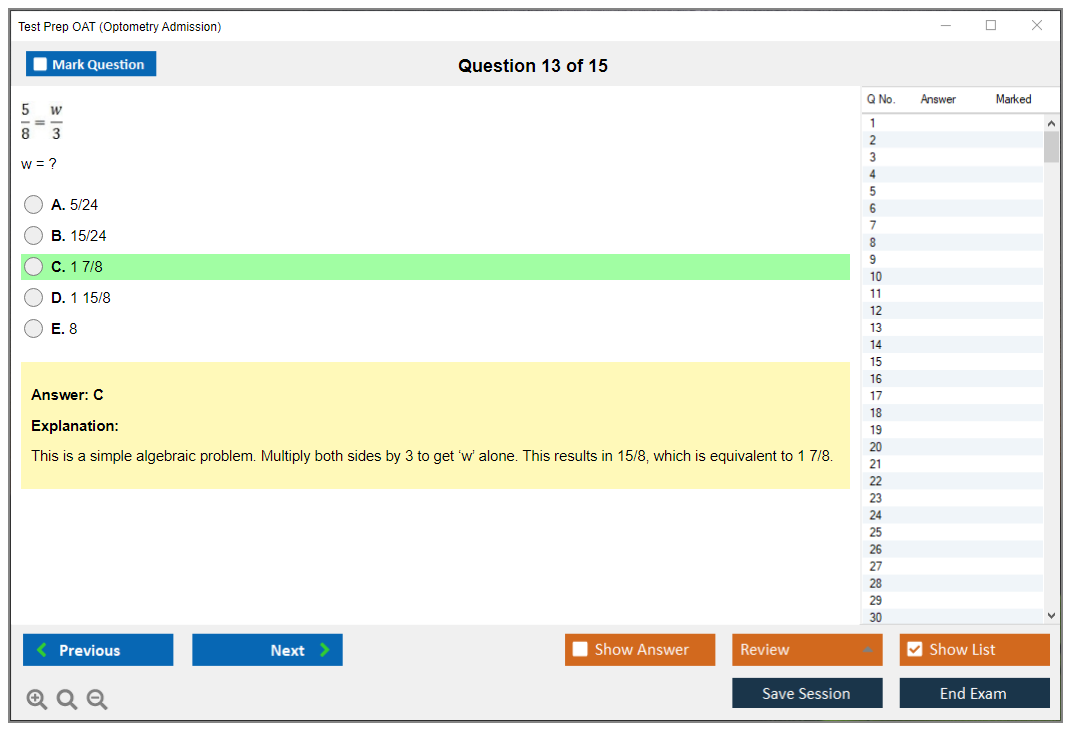Advance to the Next question
The image size is (1075, 735).
[267, 650]
